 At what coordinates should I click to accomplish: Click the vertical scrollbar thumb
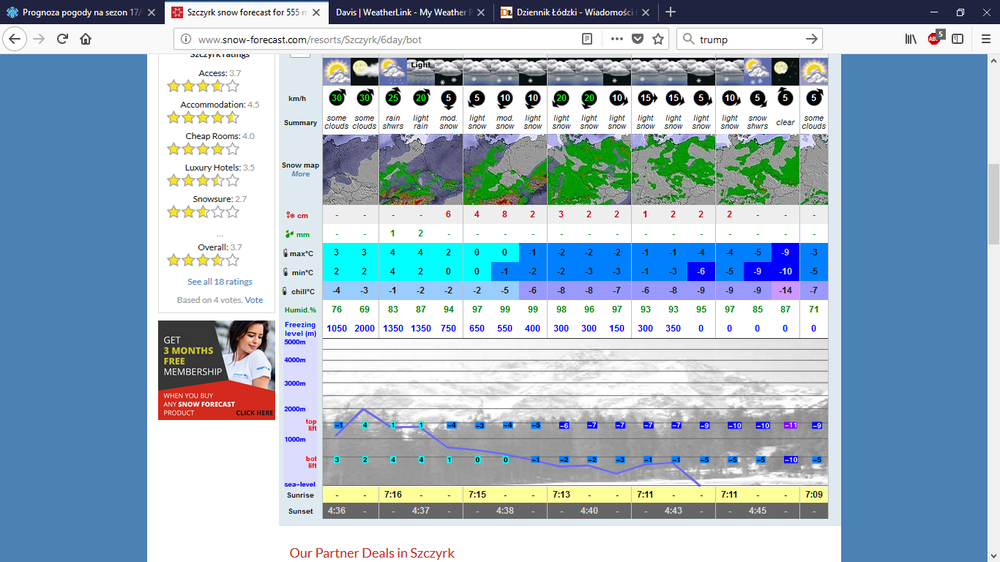pos(994,204)
